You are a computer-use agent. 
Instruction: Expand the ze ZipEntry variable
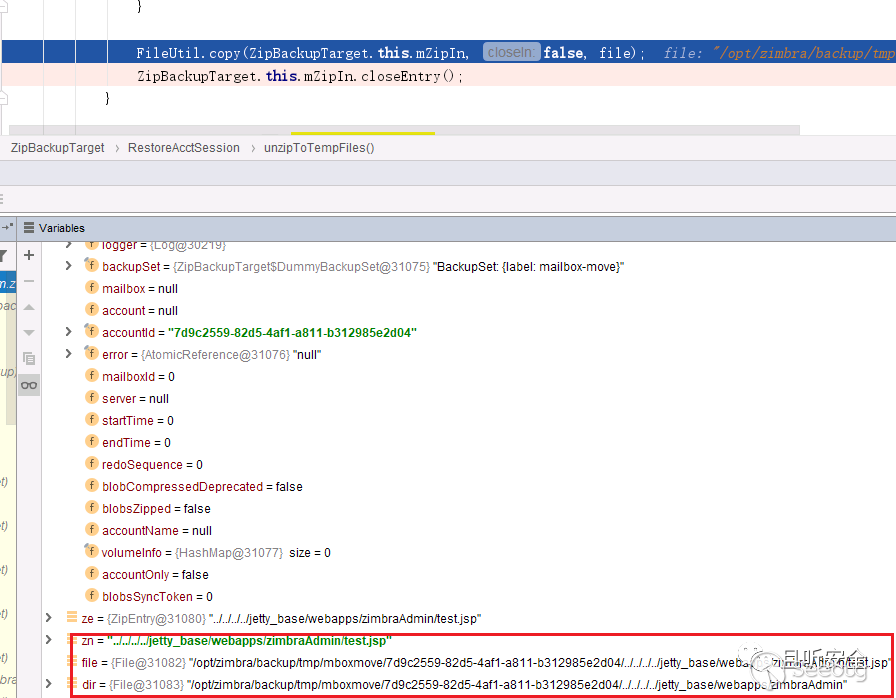click(x=48, y=618)
